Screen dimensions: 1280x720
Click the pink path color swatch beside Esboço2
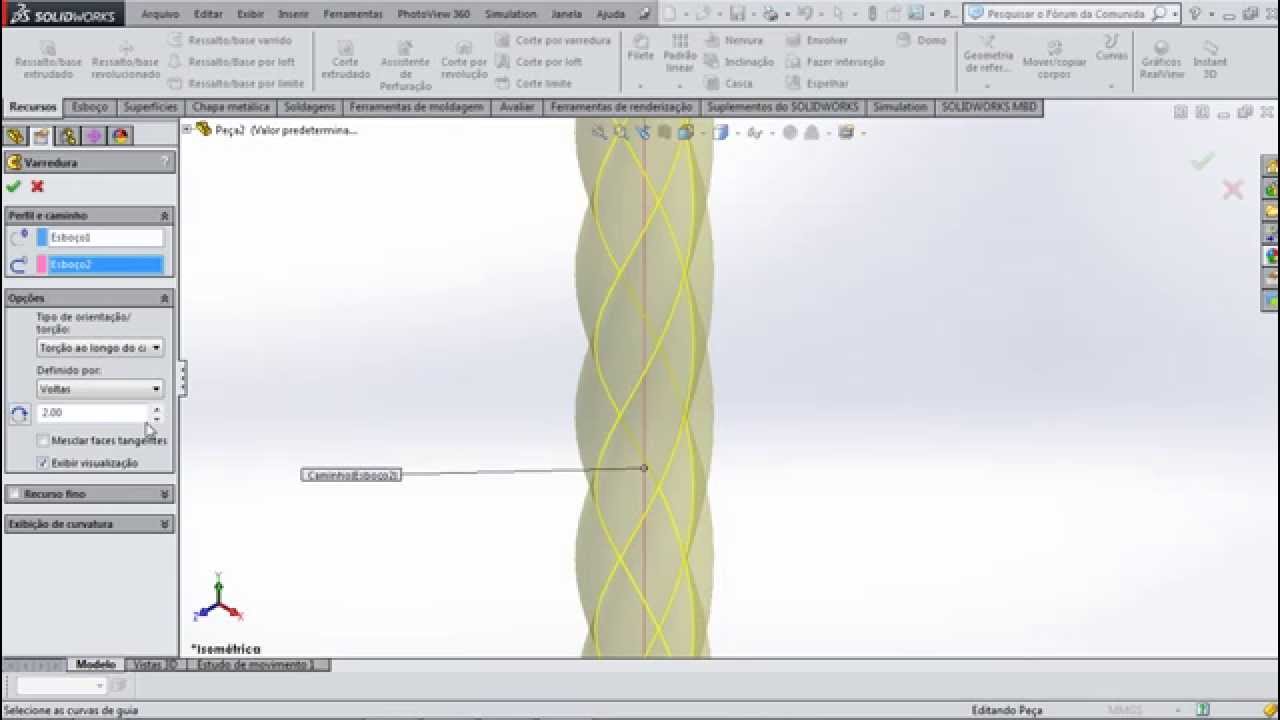42,265
